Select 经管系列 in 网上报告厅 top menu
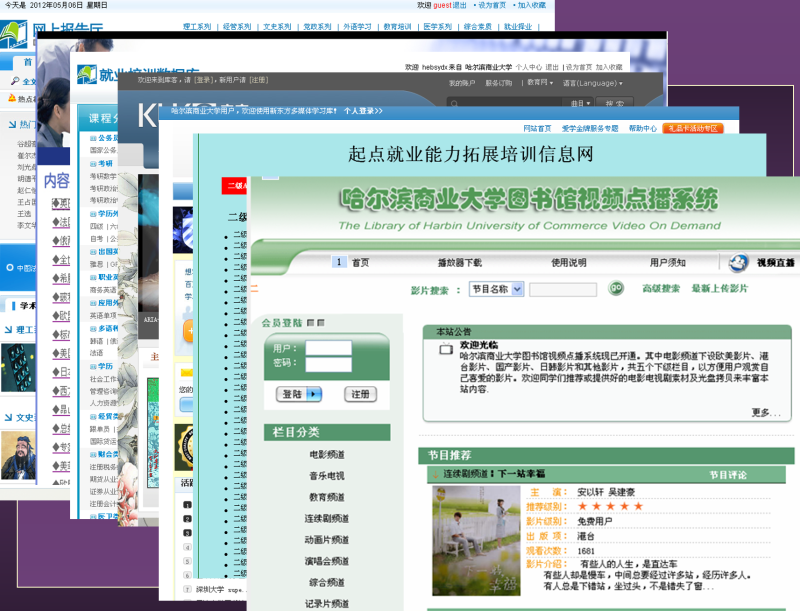The height and width of the screenshot is (611, 800). click(237, 27)
